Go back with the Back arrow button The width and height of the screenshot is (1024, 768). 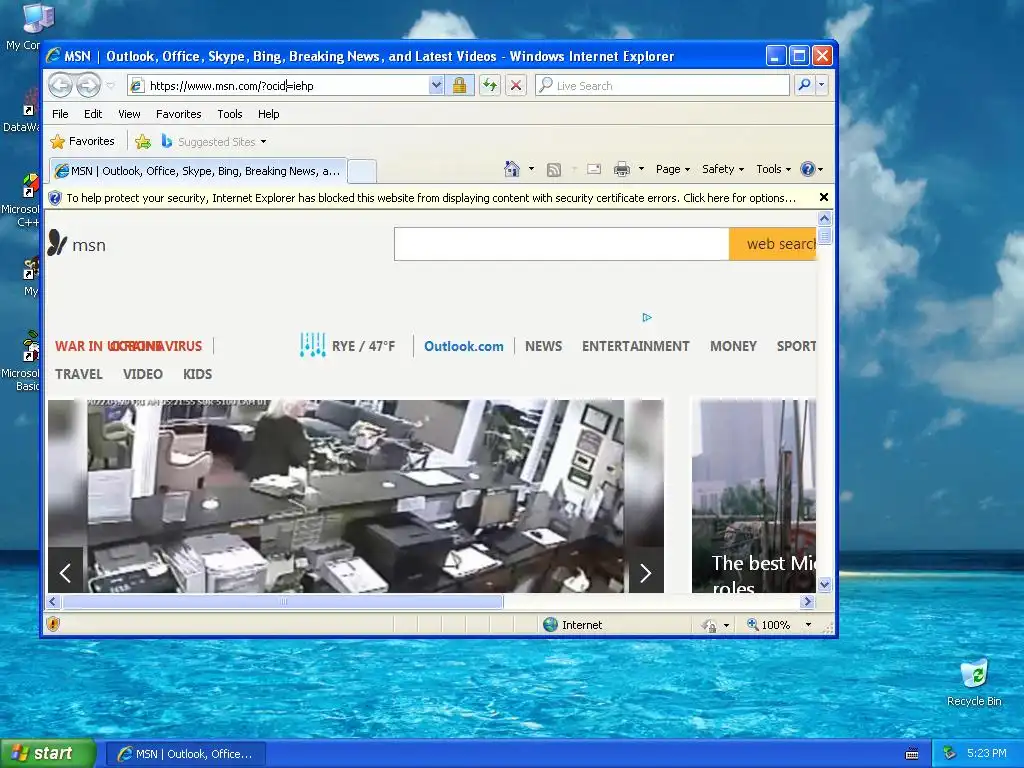tap(61, 85)
